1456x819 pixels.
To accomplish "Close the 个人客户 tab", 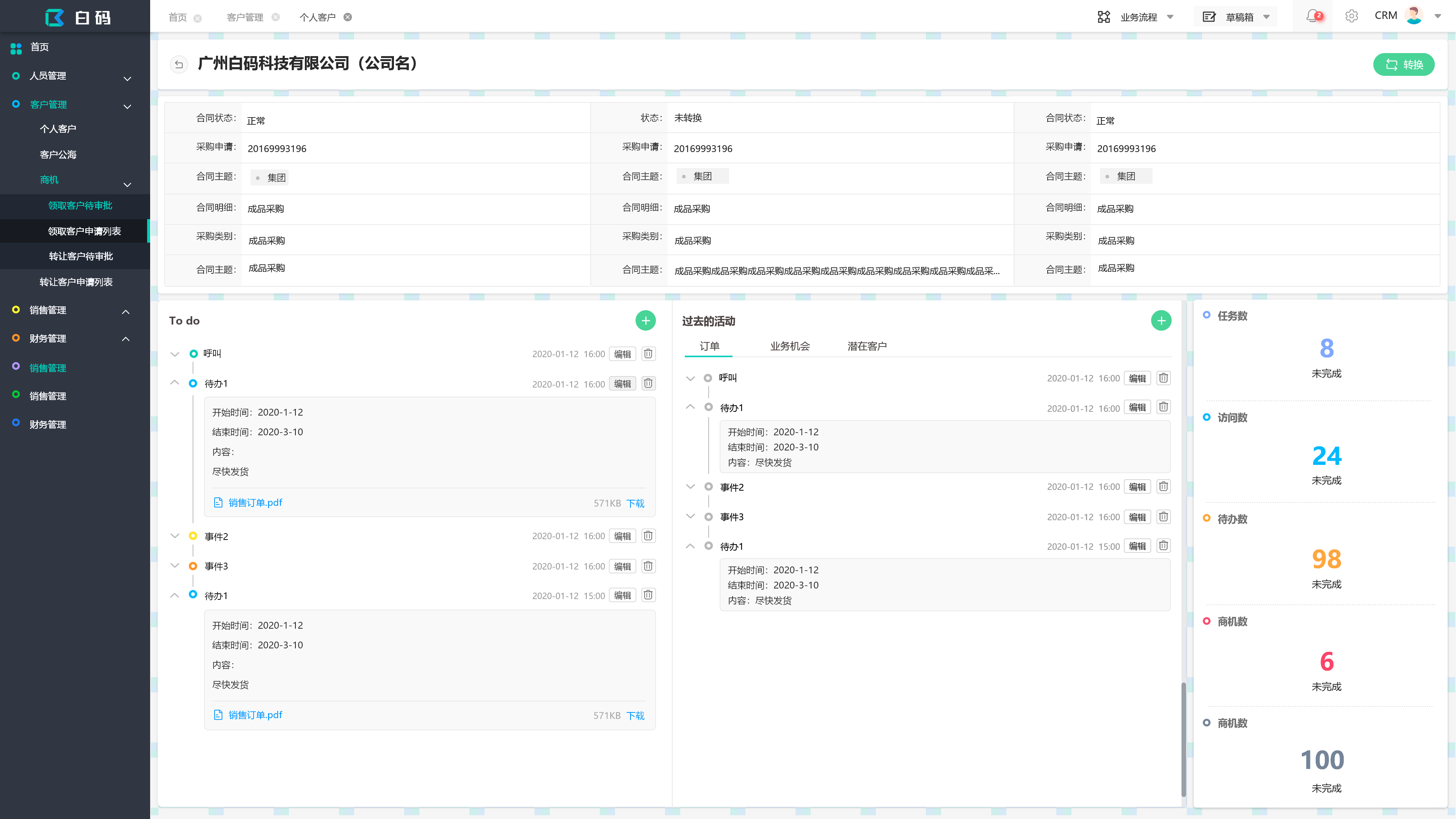I will (348, 17).
